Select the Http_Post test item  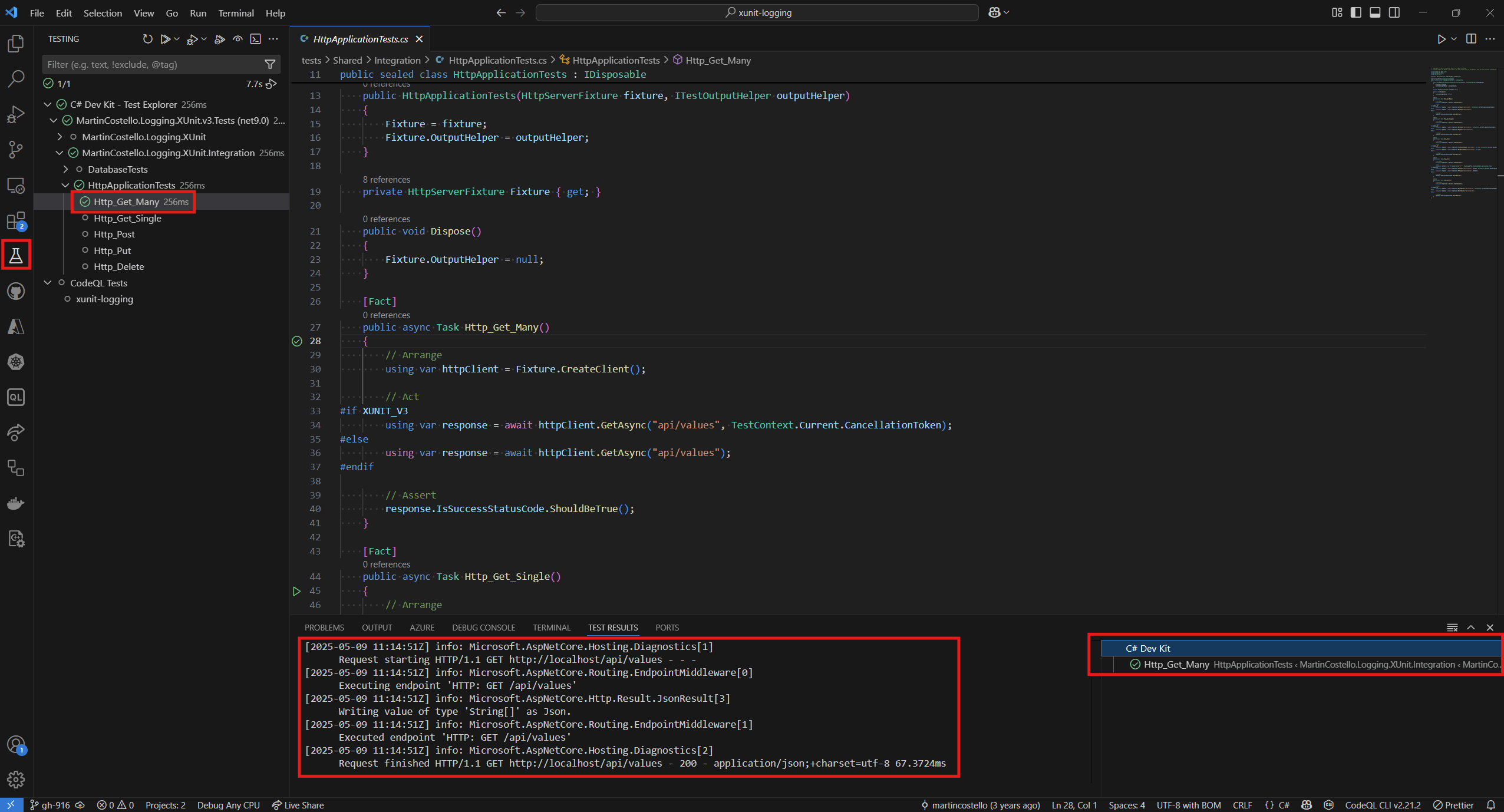(114, 234)
